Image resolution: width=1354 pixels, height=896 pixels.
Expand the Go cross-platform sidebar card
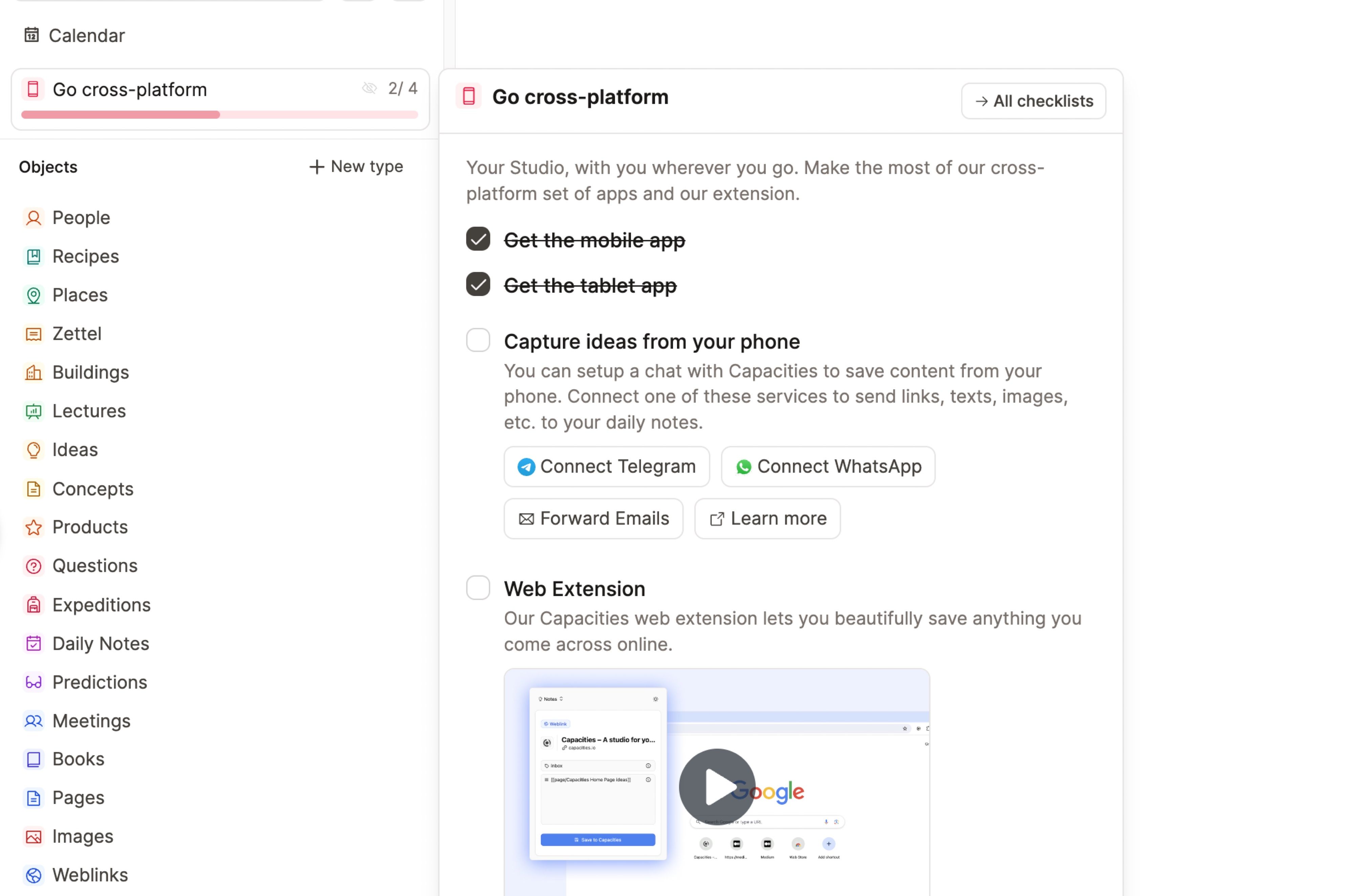click(130, 90)
